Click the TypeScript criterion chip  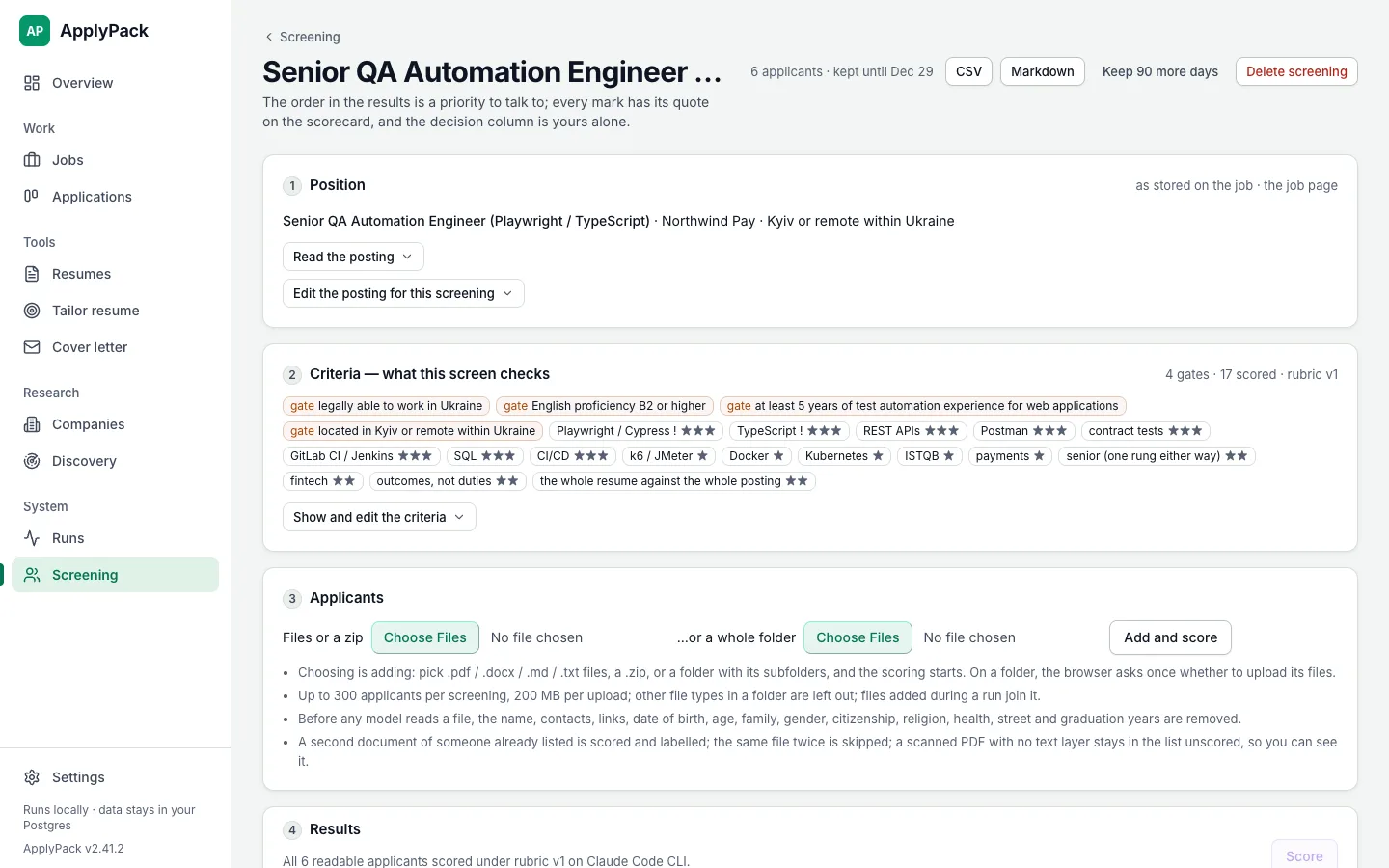click(790, 431)
